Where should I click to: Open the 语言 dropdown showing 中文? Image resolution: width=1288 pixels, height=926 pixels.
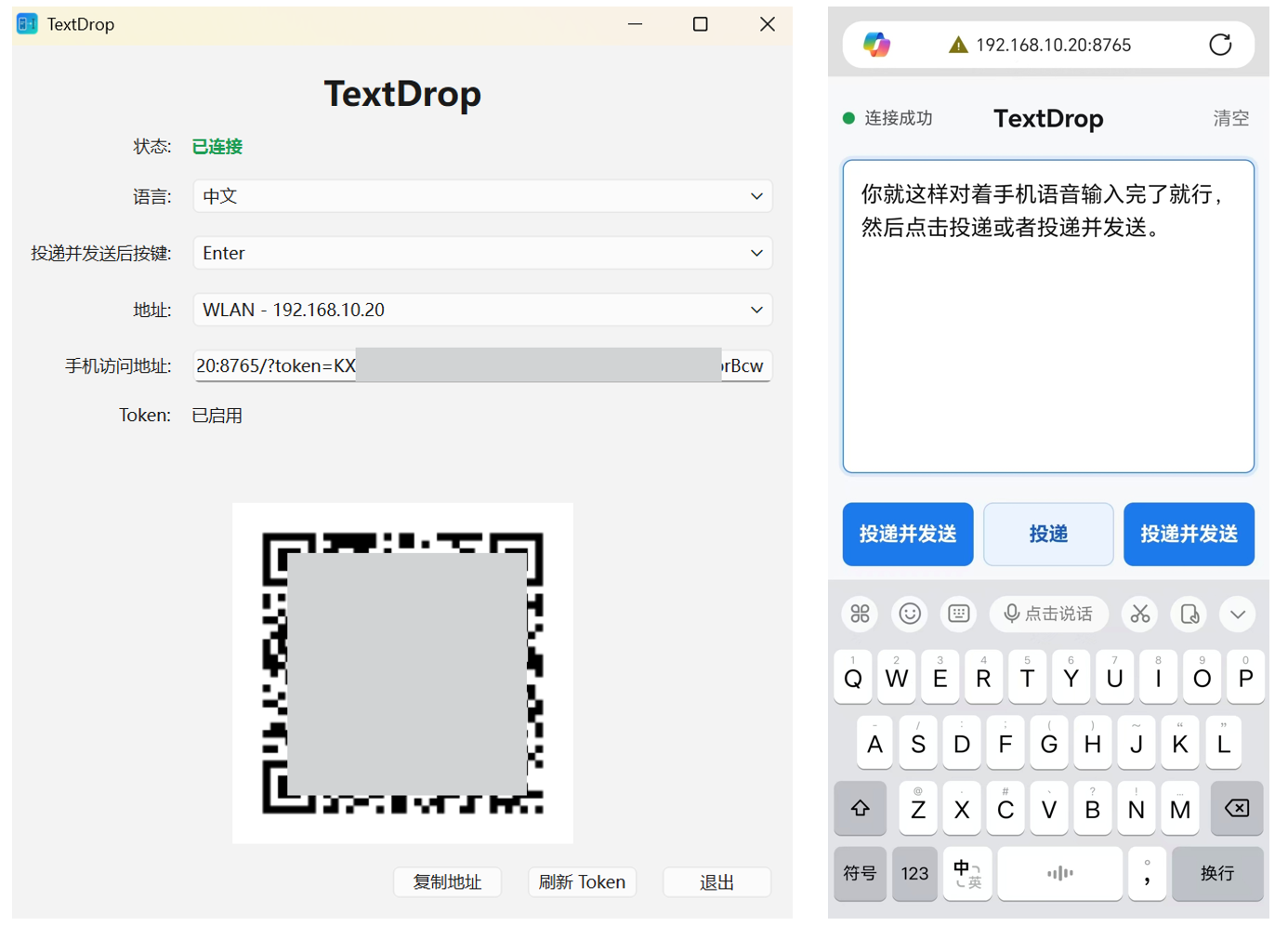[483, 196]
